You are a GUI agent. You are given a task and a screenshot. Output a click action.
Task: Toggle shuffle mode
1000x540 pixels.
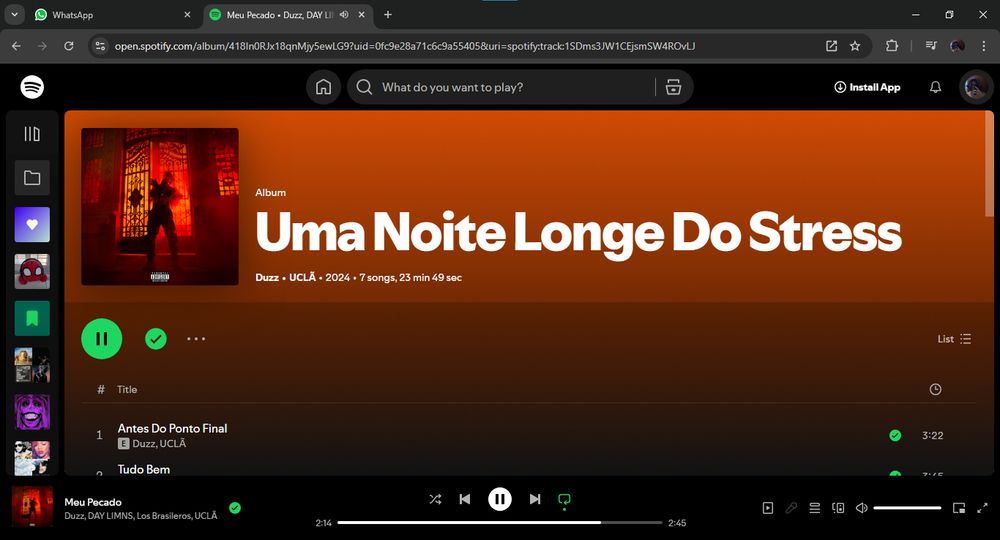tap(435, 499)
